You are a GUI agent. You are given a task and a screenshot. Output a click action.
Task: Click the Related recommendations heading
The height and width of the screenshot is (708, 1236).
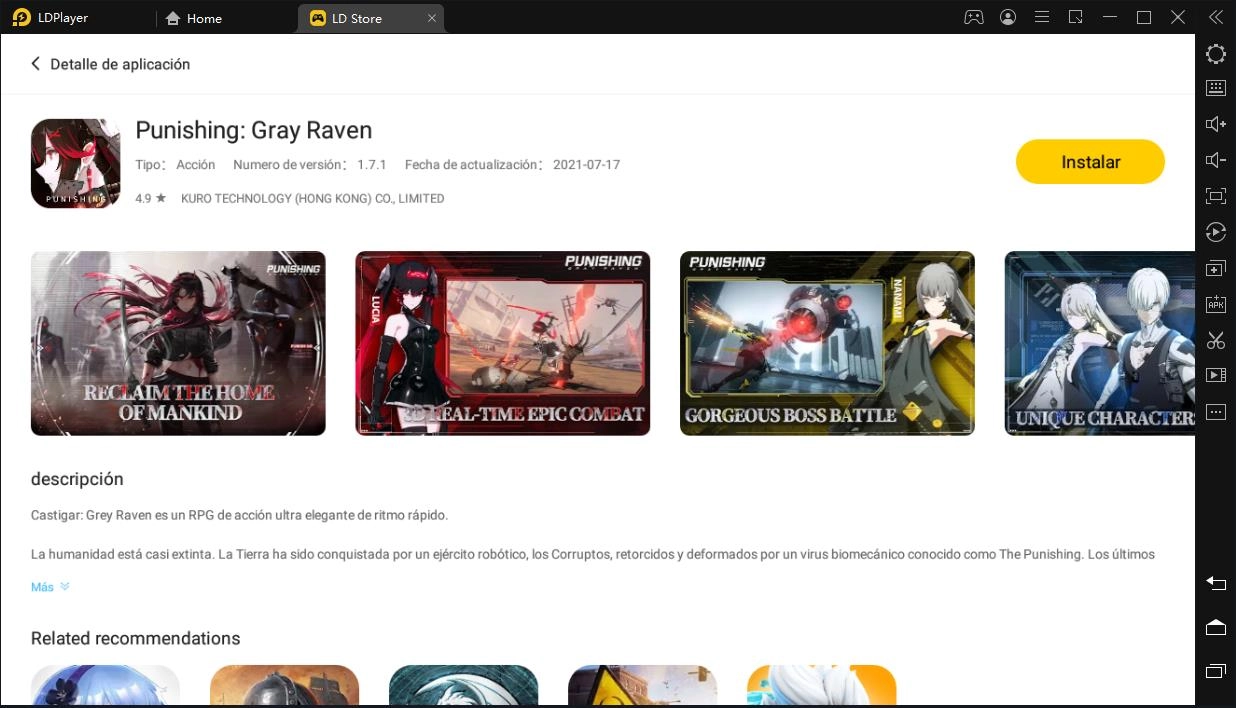[x=135, y=638]
